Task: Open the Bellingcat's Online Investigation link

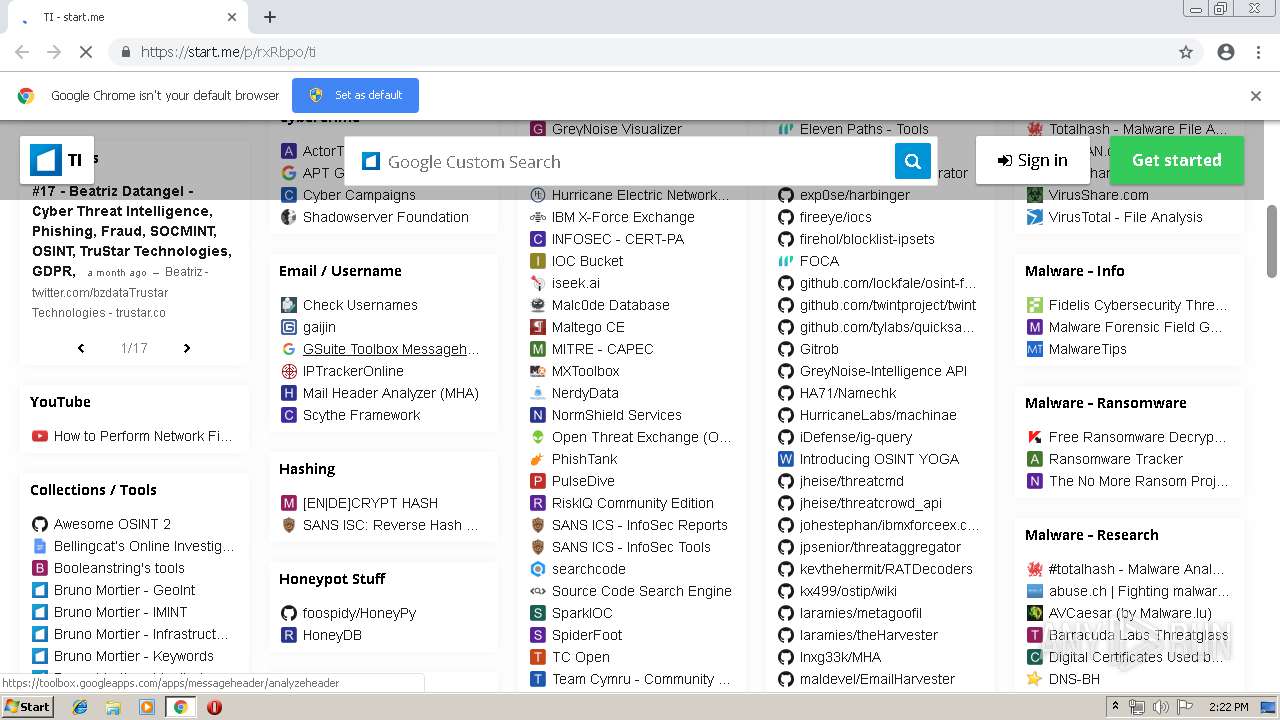Action: tap(144, 546)
